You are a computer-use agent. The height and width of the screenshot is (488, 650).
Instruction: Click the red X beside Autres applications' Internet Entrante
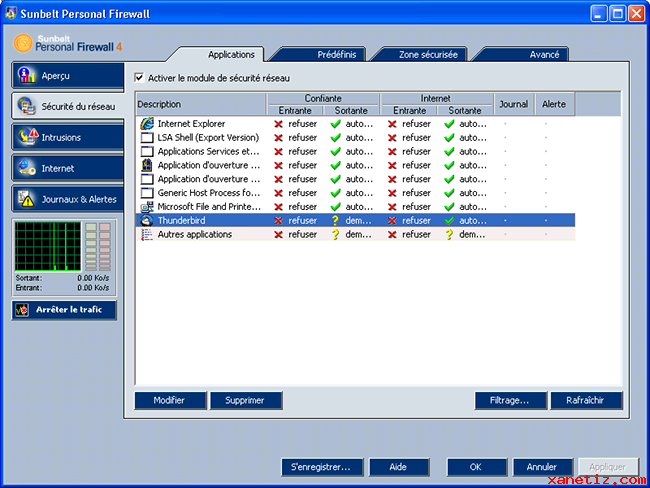click(x=392, y=235)
